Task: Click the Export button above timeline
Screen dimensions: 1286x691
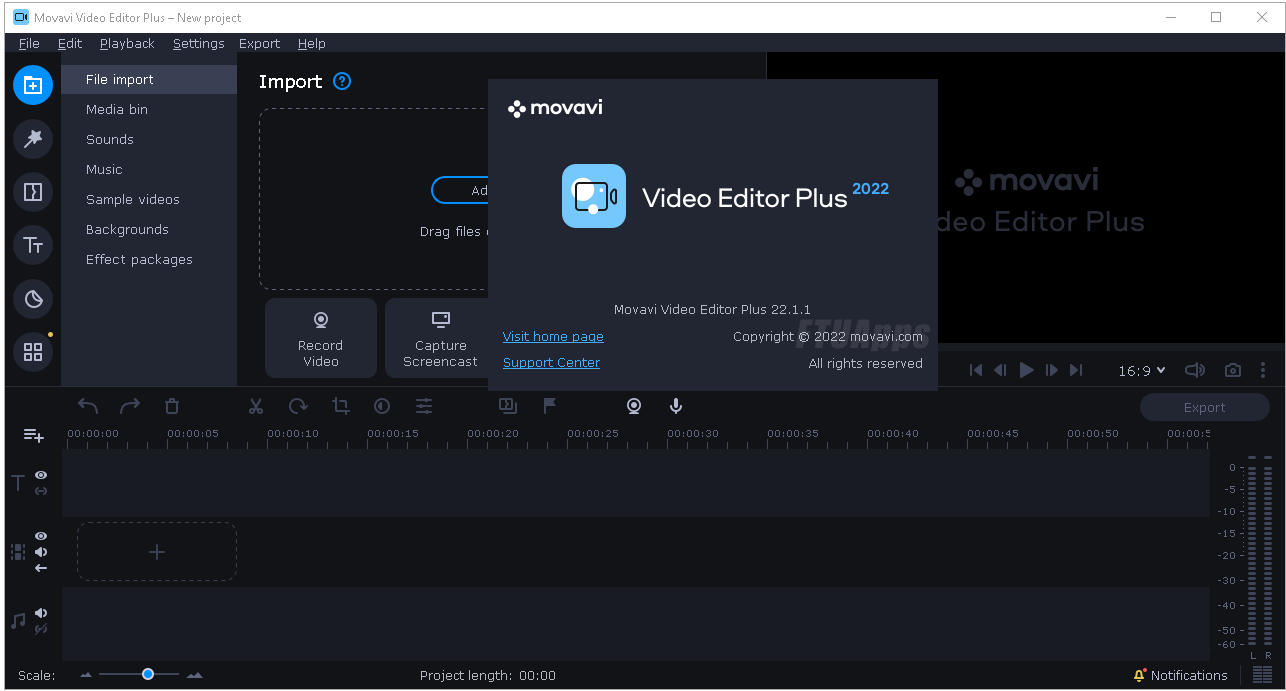Action: coord(1204,407)
